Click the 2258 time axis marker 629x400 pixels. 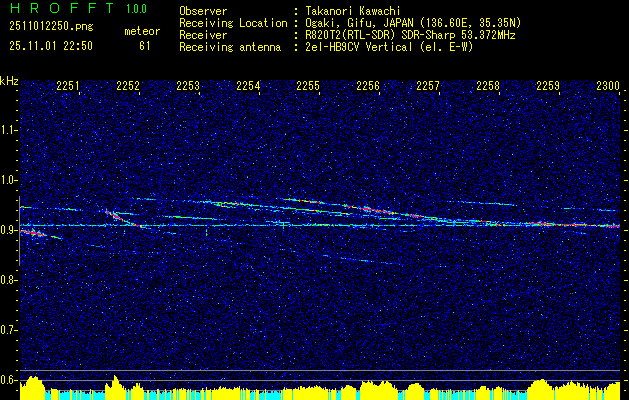coord(488,85)
